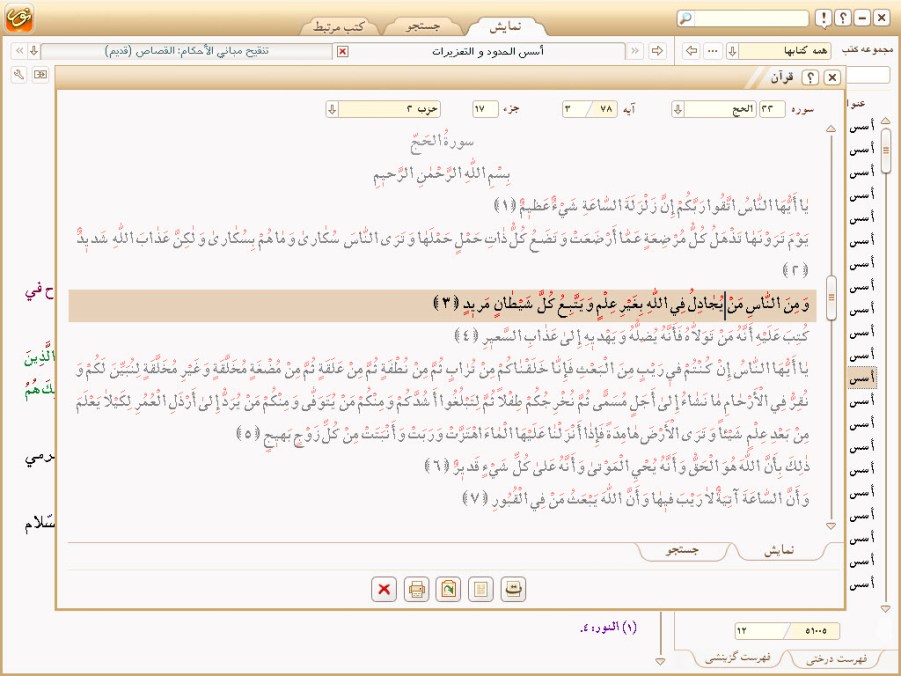Click the Arabic text display icon in bottom toolbar
This screenshot has height=676, width=901.
tap(513, 590)
